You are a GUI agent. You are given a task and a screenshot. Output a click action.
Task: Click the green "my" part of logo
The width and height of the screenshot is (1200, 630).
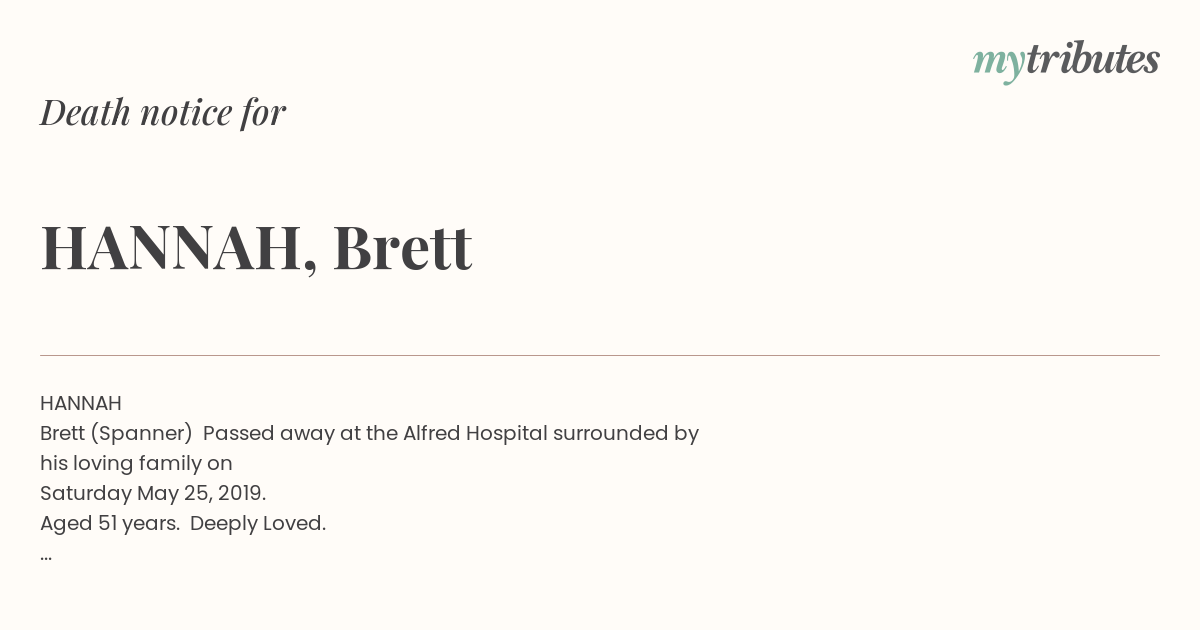999,64
